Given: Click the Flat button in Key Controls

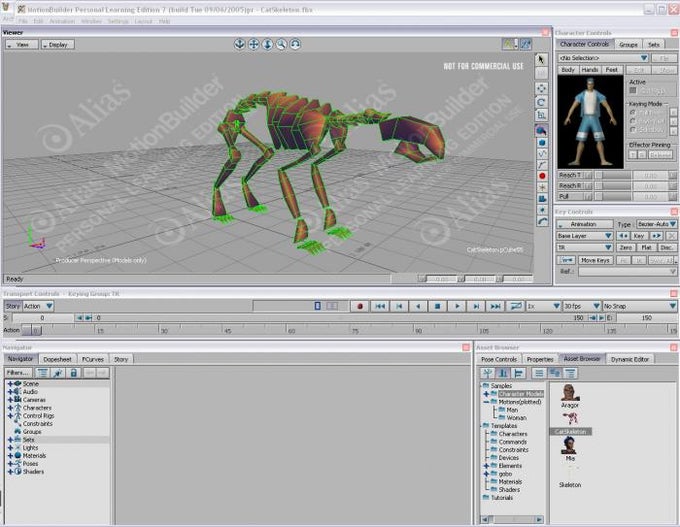Looking at the screenshot, I should 647,248.
